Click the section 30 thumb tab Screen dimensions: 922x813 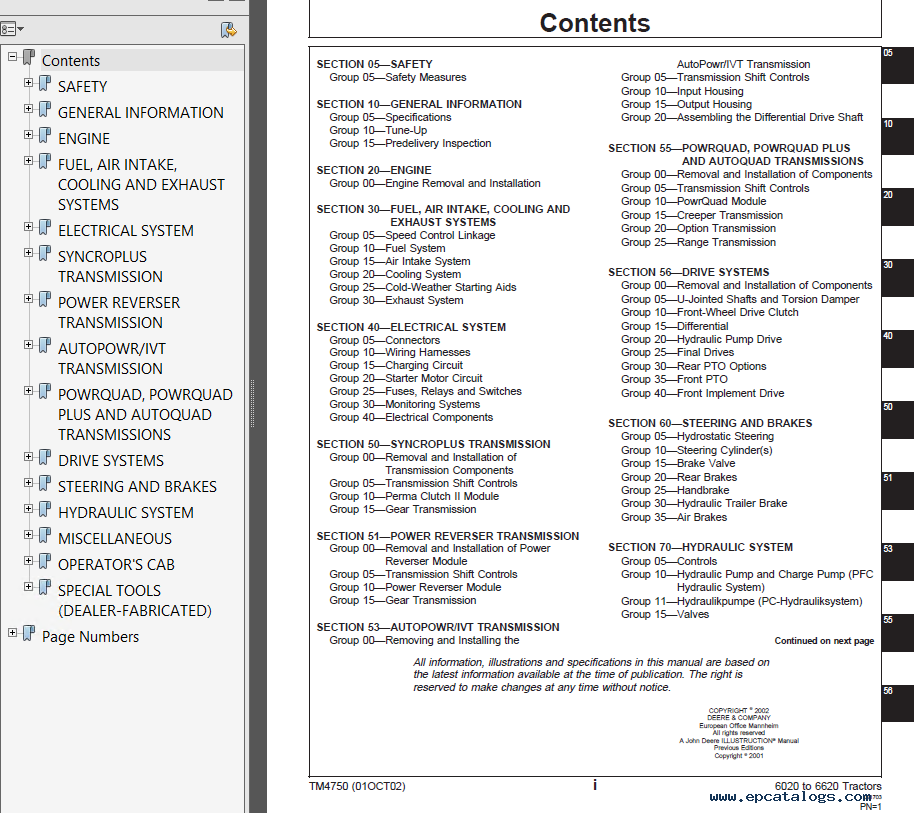[897, 277]
